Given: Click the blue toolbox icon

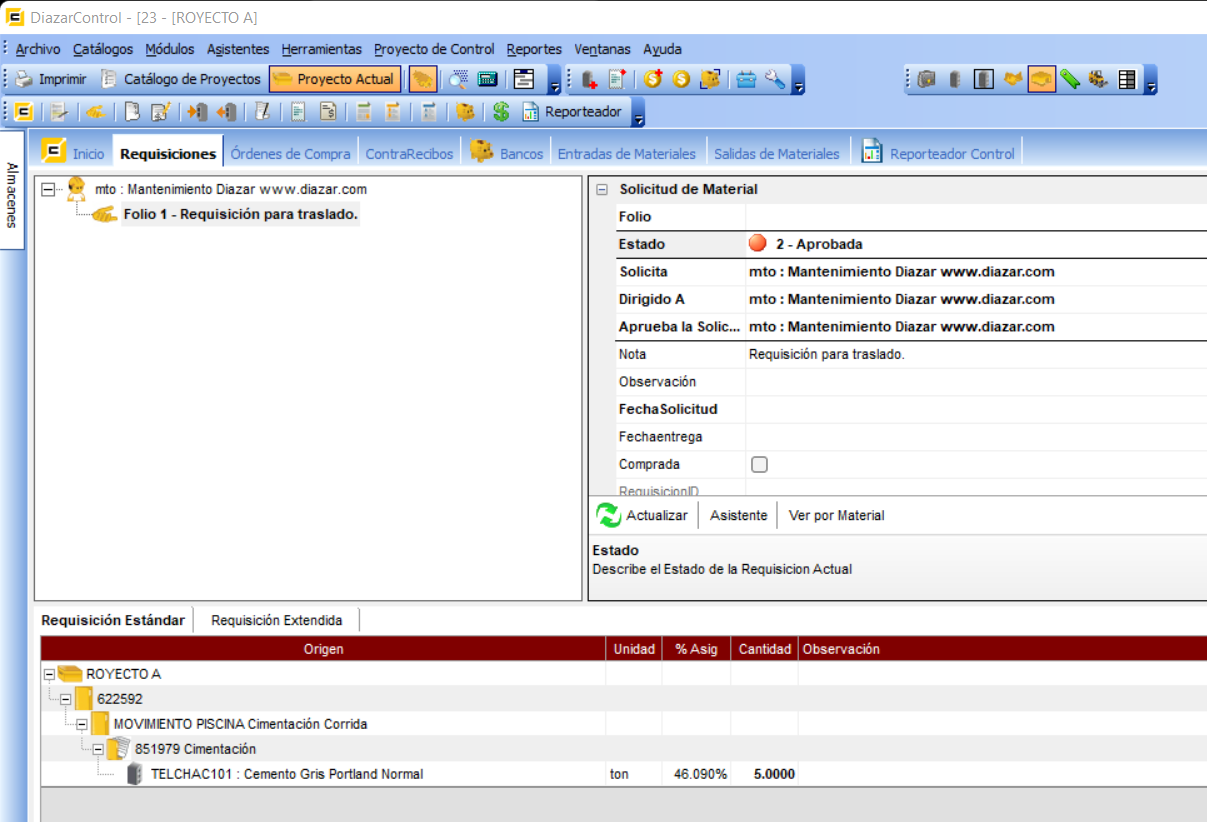Looking at the screenshot, I should pyautogui.click(x=746, y=80).
